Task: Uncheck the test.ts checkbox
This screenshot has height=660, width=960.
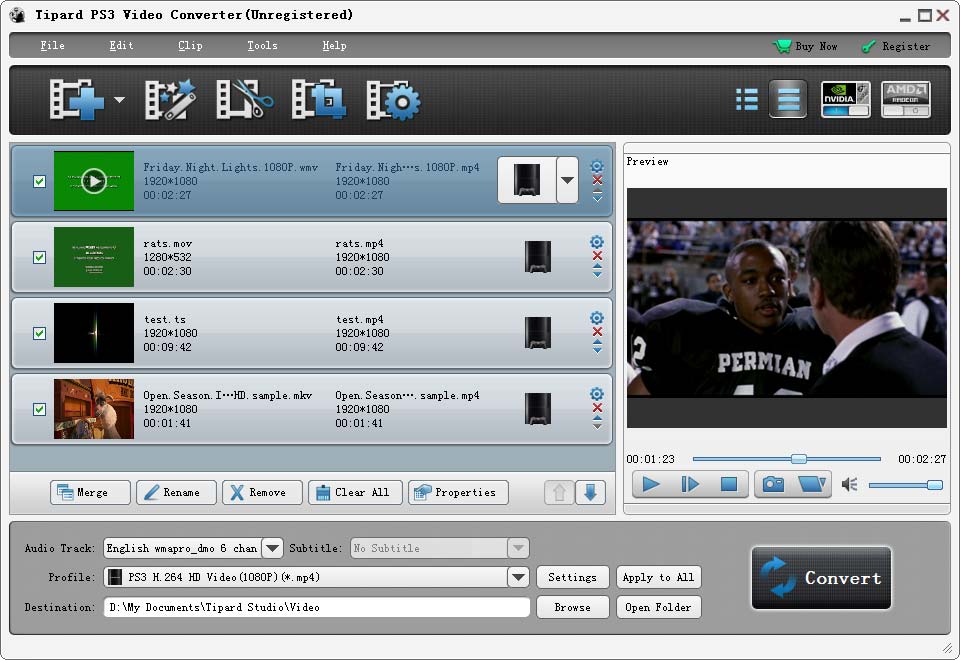Action: click(x=39, y=333)
